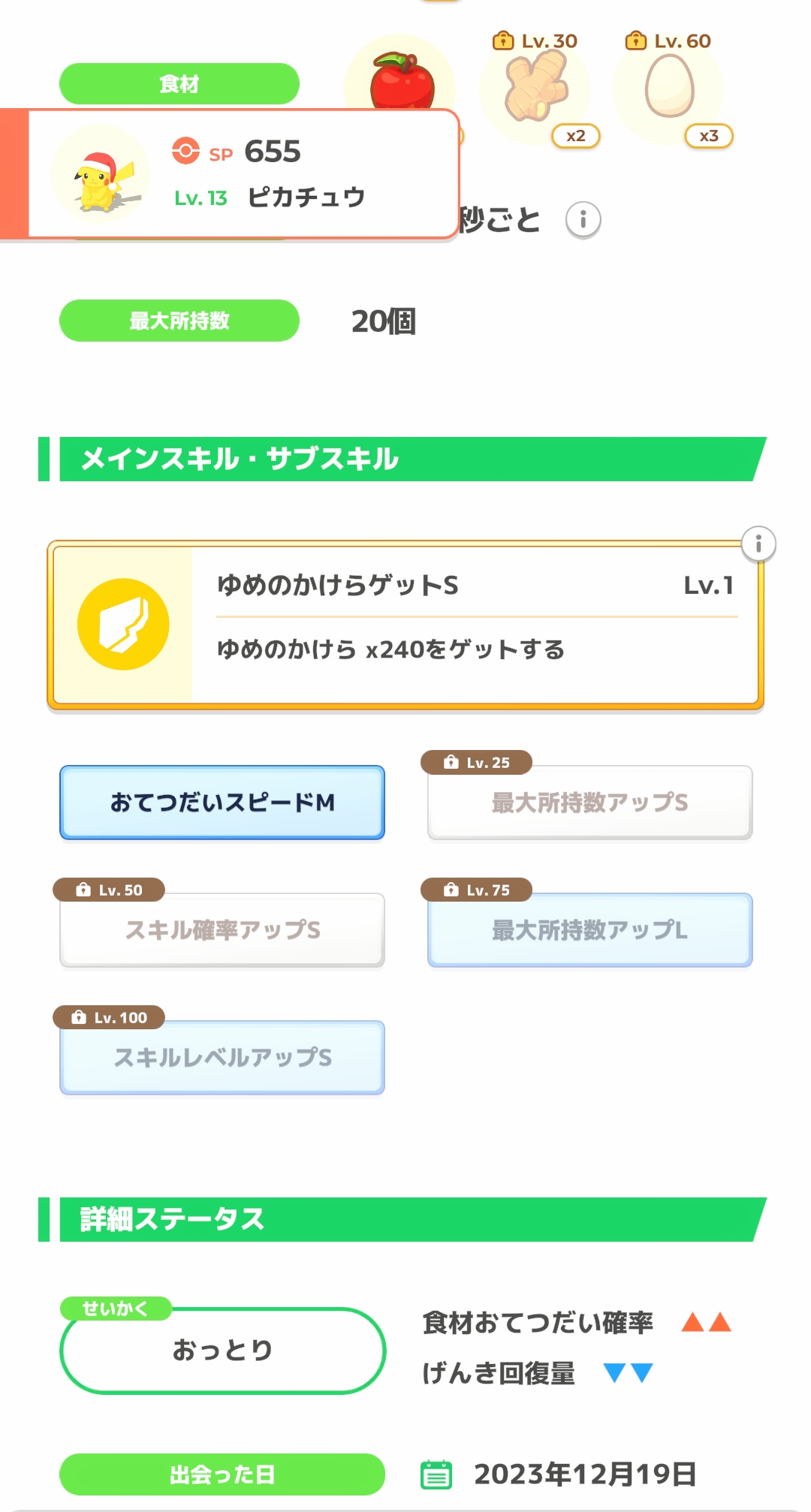
Task: Select locked スキル確率アップS sub skill
Action: 222,930
